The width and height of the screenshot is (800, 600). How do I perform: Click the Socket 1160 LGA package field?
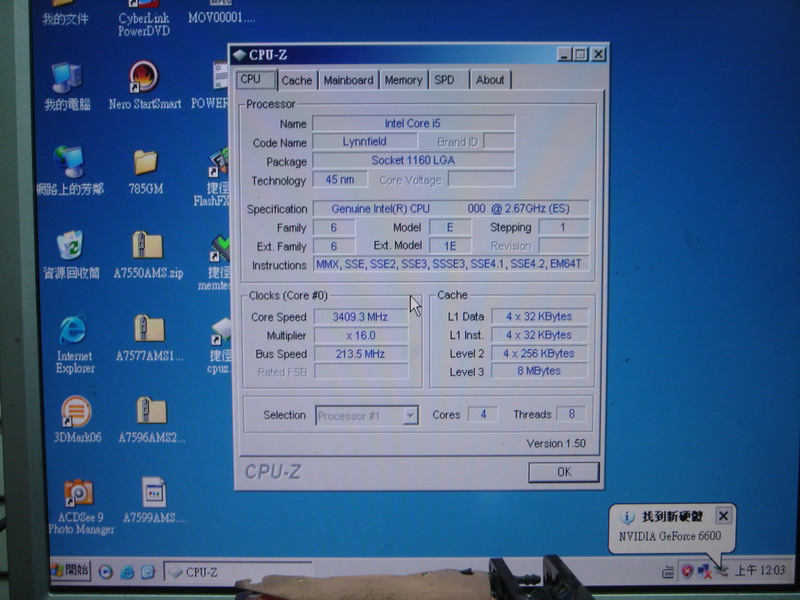[413, 160]
